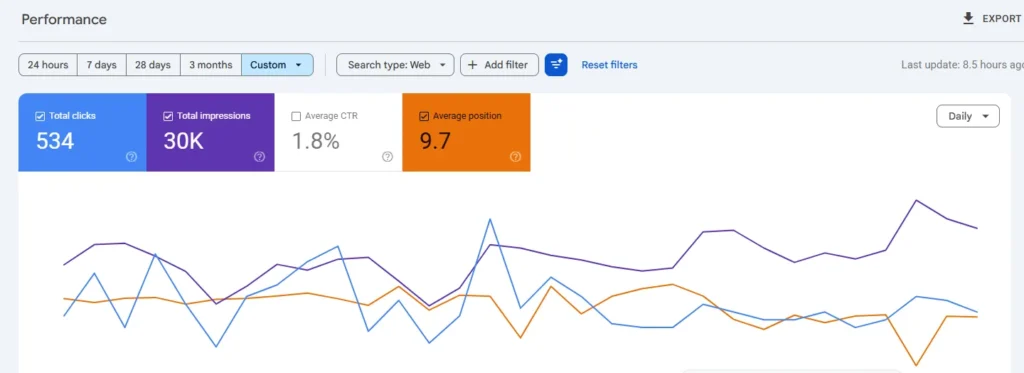
Task: Click the Performance heading
Action: [64, 20]
